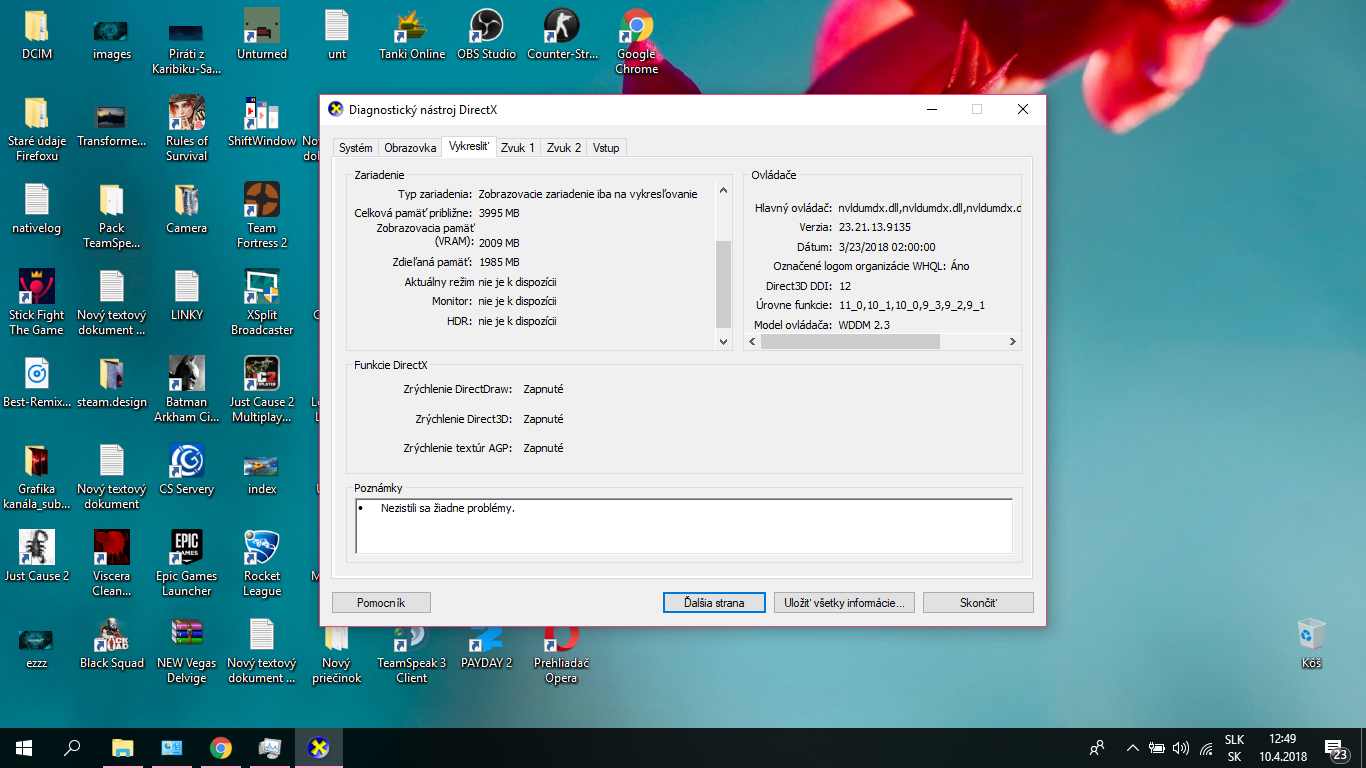Switch to the Obrazovka tab

pos(410,148)
